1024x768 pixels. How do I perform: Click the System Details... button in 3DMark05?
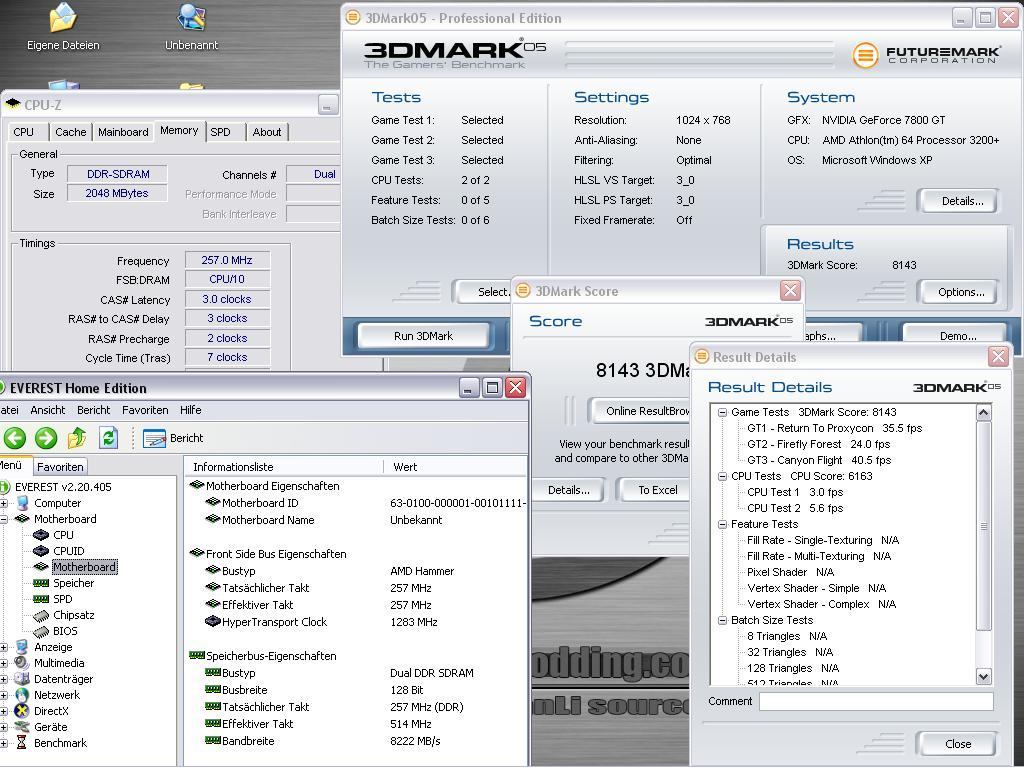click(x=958, y=201)
